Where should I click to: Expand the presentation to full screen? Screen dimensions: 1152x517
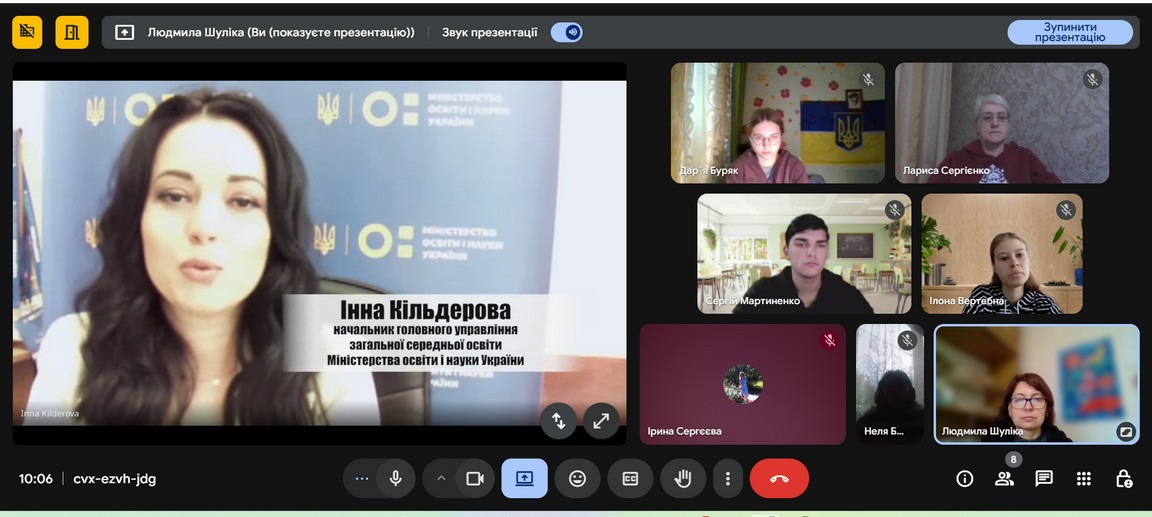600,421
